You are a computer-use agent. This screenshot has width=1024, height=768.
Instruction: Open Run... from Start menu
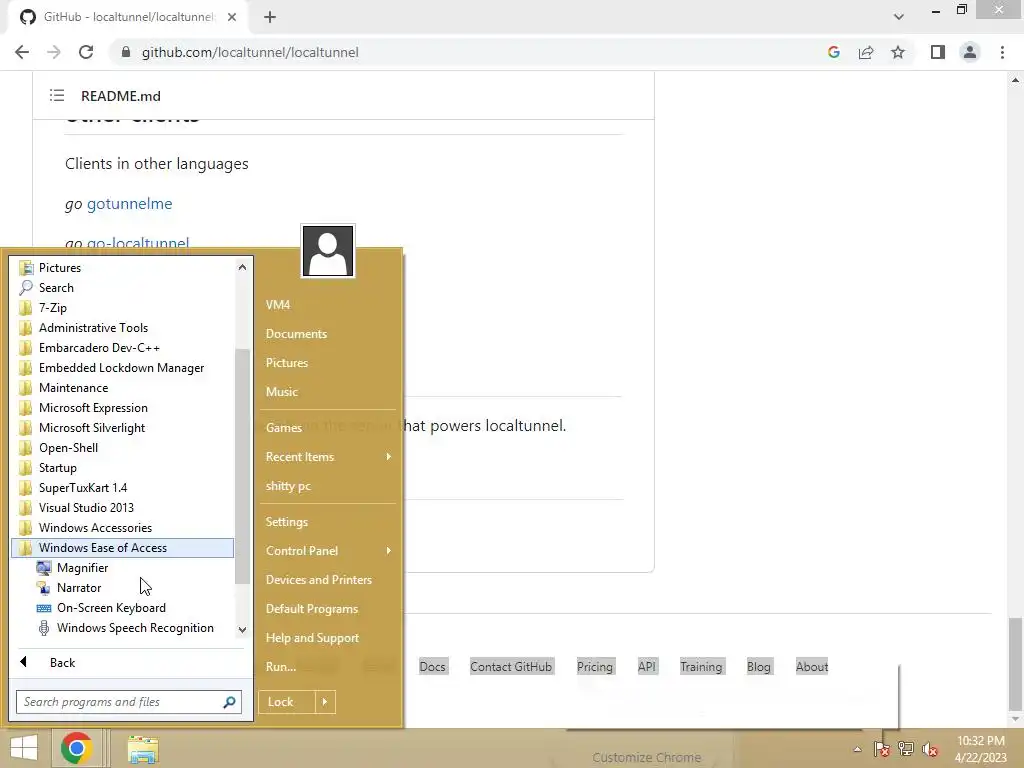[281, 667]
